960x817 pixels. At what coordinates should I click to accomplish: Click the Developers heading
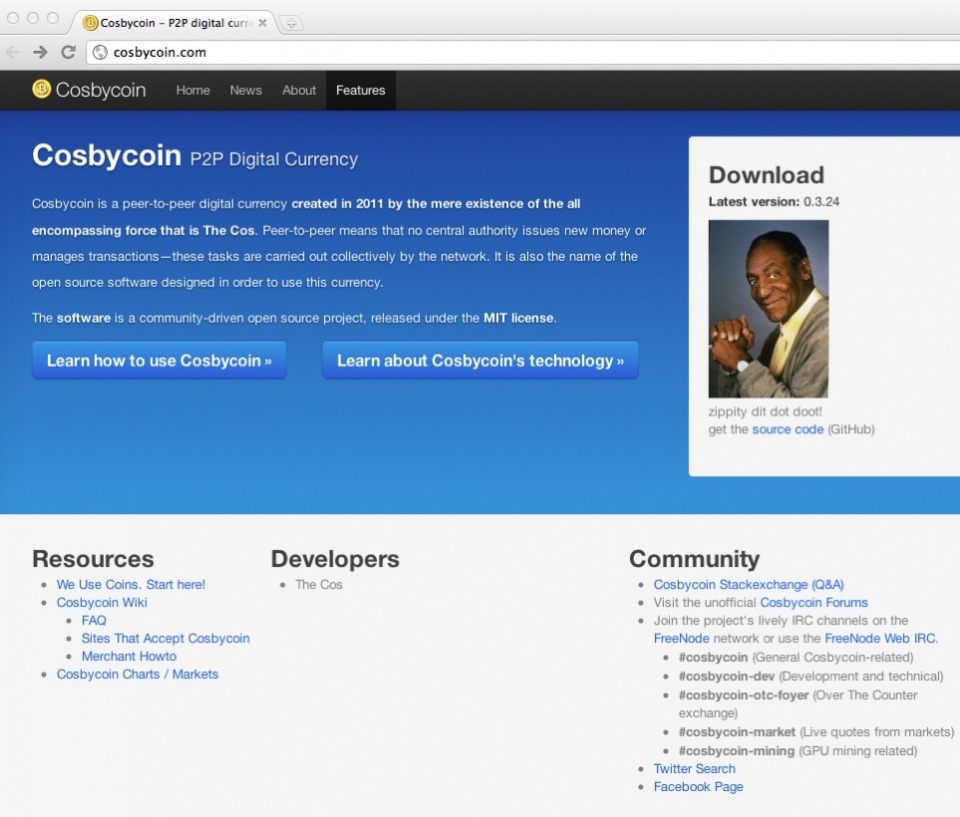[335, 559]
